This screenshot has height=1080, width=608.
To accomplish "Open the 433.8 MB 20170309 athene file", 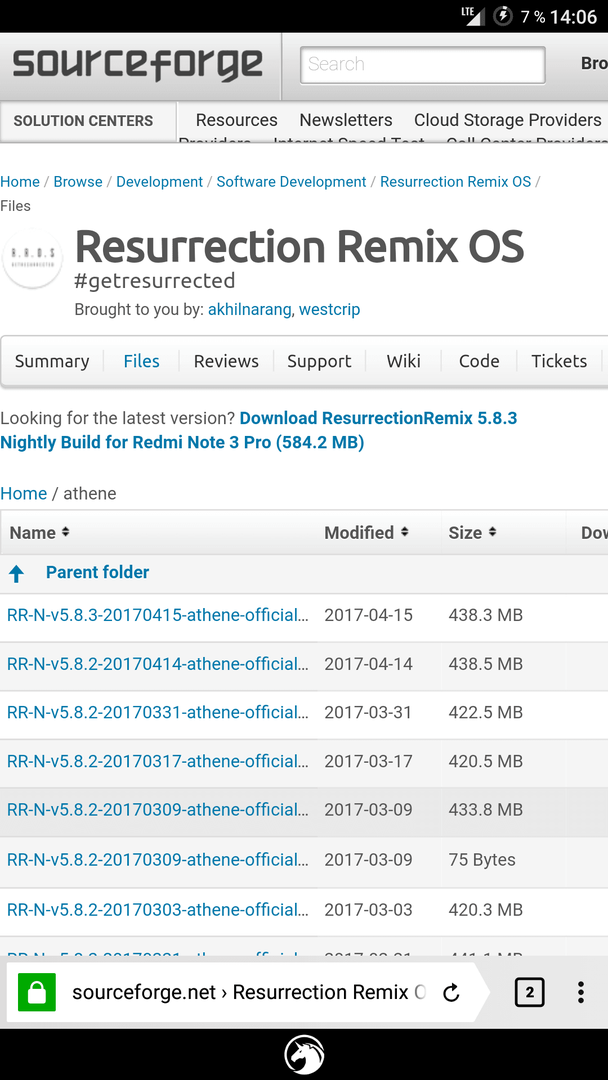I will [158, 810].
